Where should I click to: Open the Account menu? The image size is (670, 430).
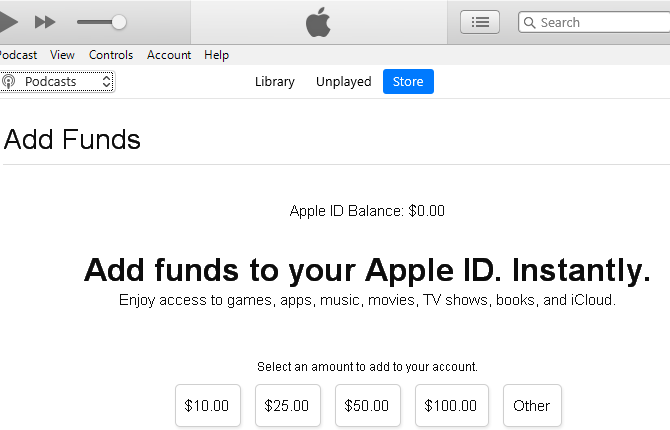(x=169, y=55)
